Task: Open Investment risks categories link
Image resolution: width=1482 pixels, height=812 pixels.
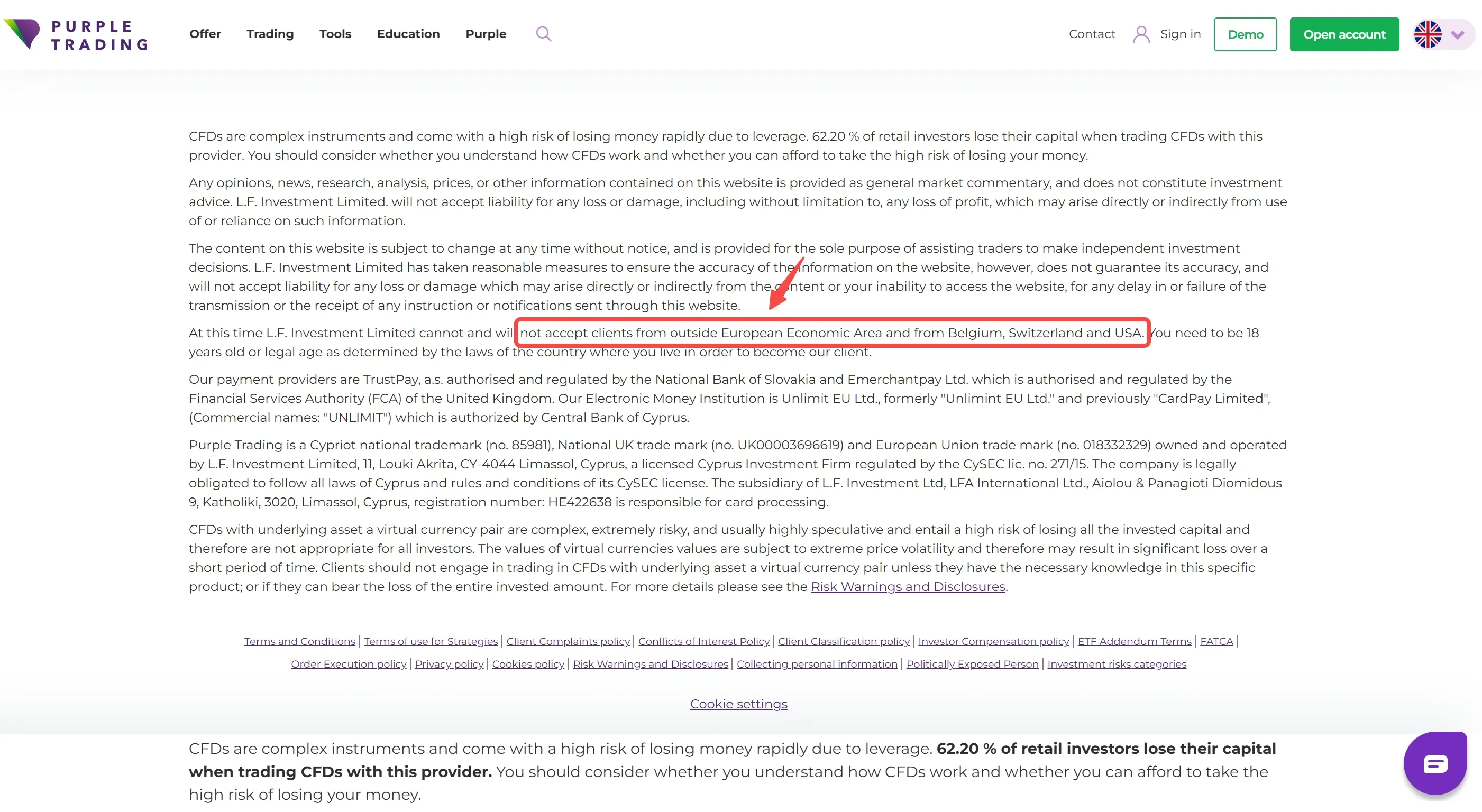Action: (x=1117, y=664)
